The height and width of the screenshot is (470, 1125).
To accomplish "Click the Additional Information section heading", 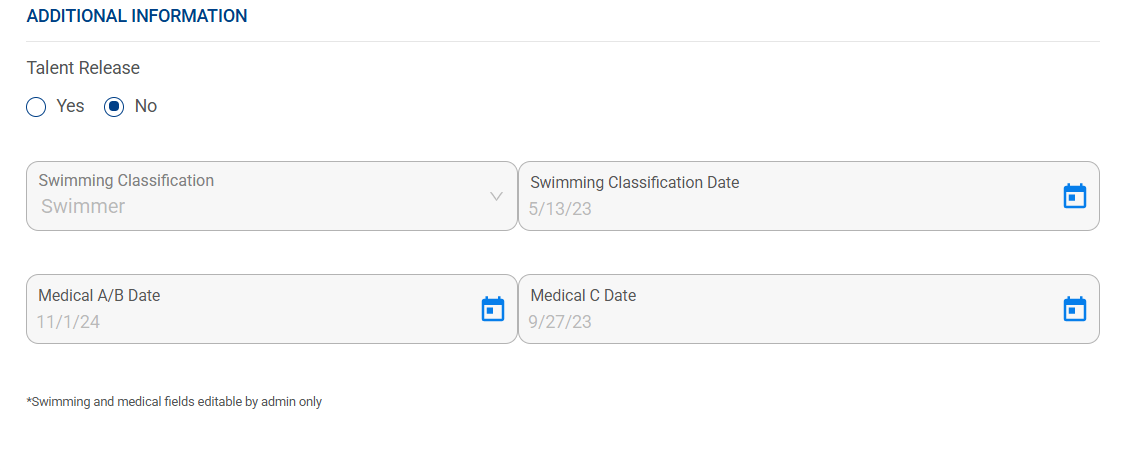I will pyautogui.click(x=137, y=16).
